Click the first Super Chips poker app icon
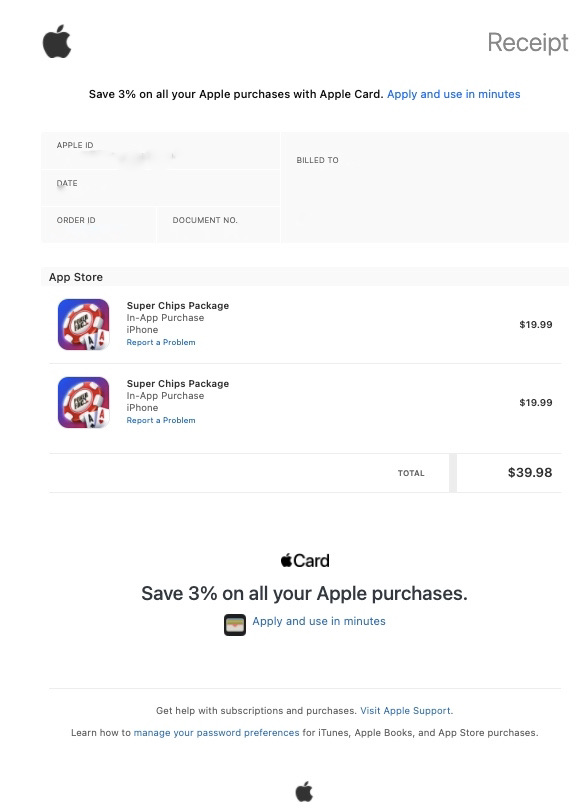This screenshot has height=810, width=586. coord(83,324)
